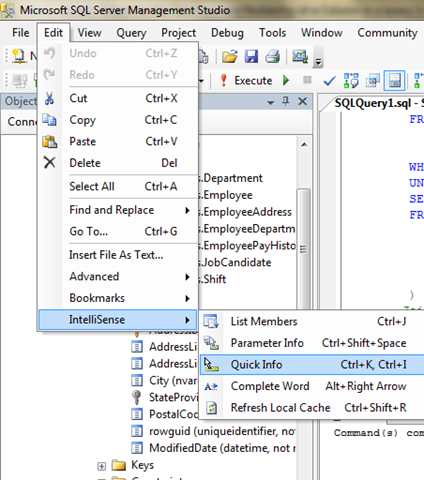This screenshot has width=424, height=480.
Task: Open the Object Explorer window position dropdown
Action: coord(271,102)
